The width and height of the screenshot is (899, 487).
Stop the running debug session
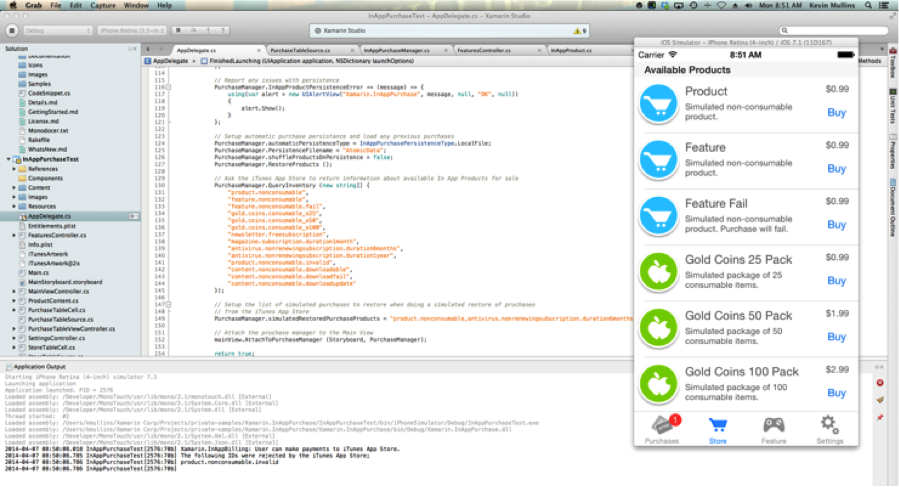(12, 30)
